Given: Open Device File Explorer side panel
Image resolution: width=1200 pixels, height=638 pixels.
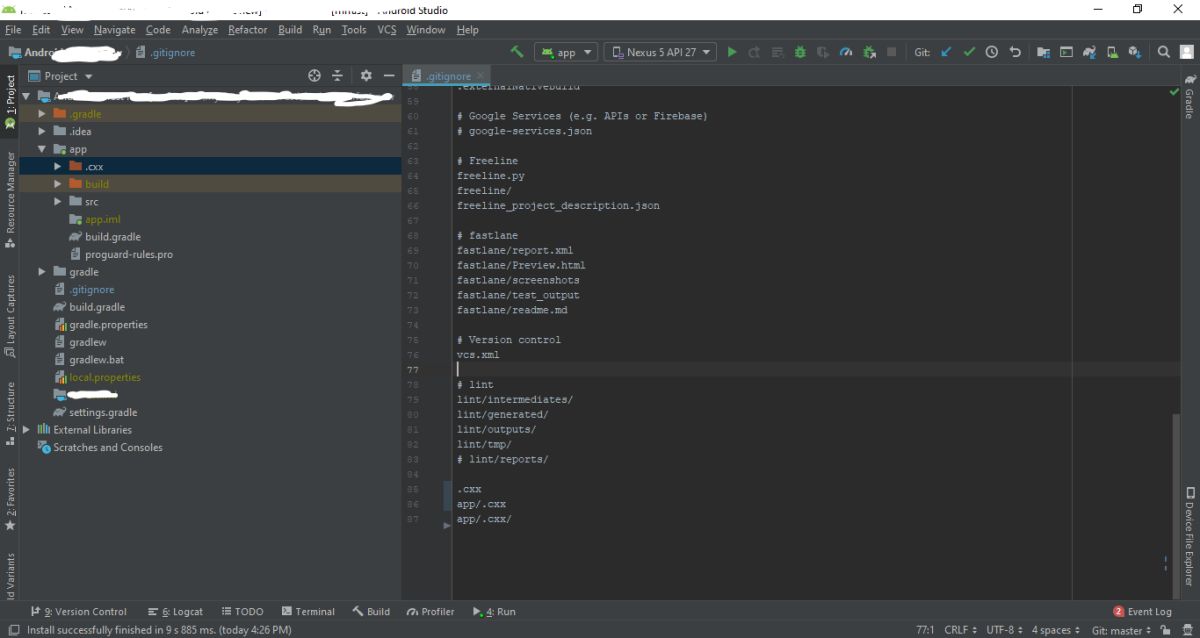Looking at the screenshot, I should [x=1189, y=536].
